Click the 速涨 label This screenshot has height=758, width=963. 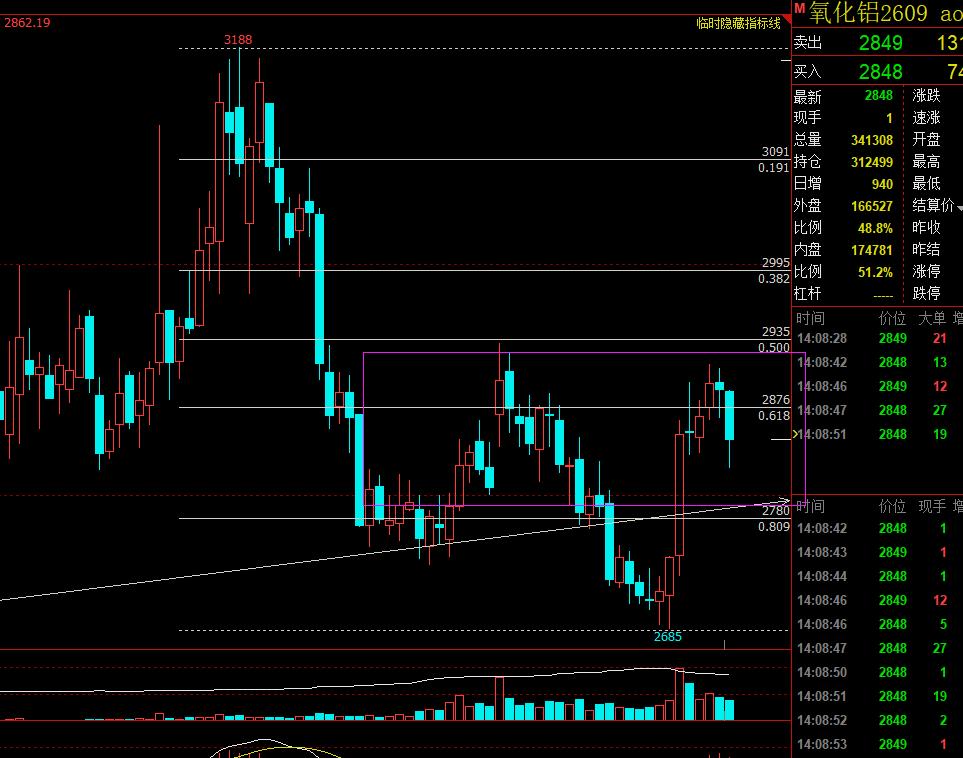(926, 117)
